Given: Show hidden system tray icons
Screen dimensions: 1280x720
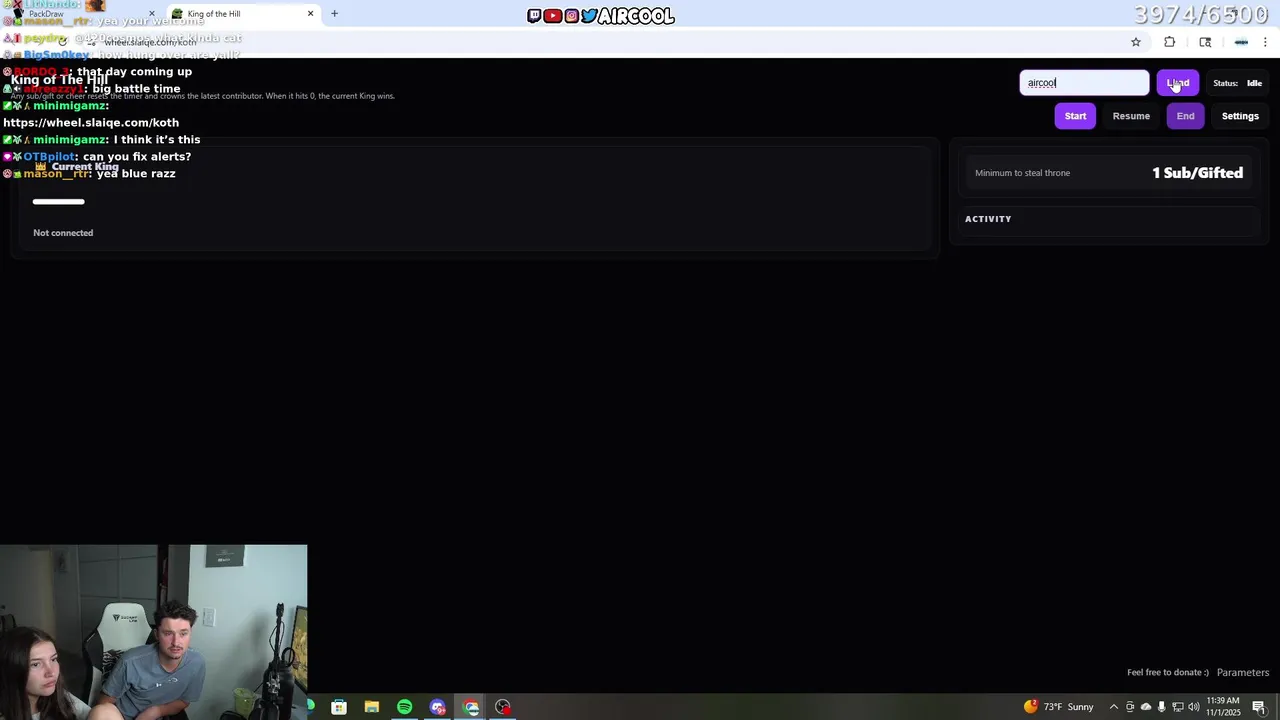Looking at the screenshot, I should click(1114, 707).
